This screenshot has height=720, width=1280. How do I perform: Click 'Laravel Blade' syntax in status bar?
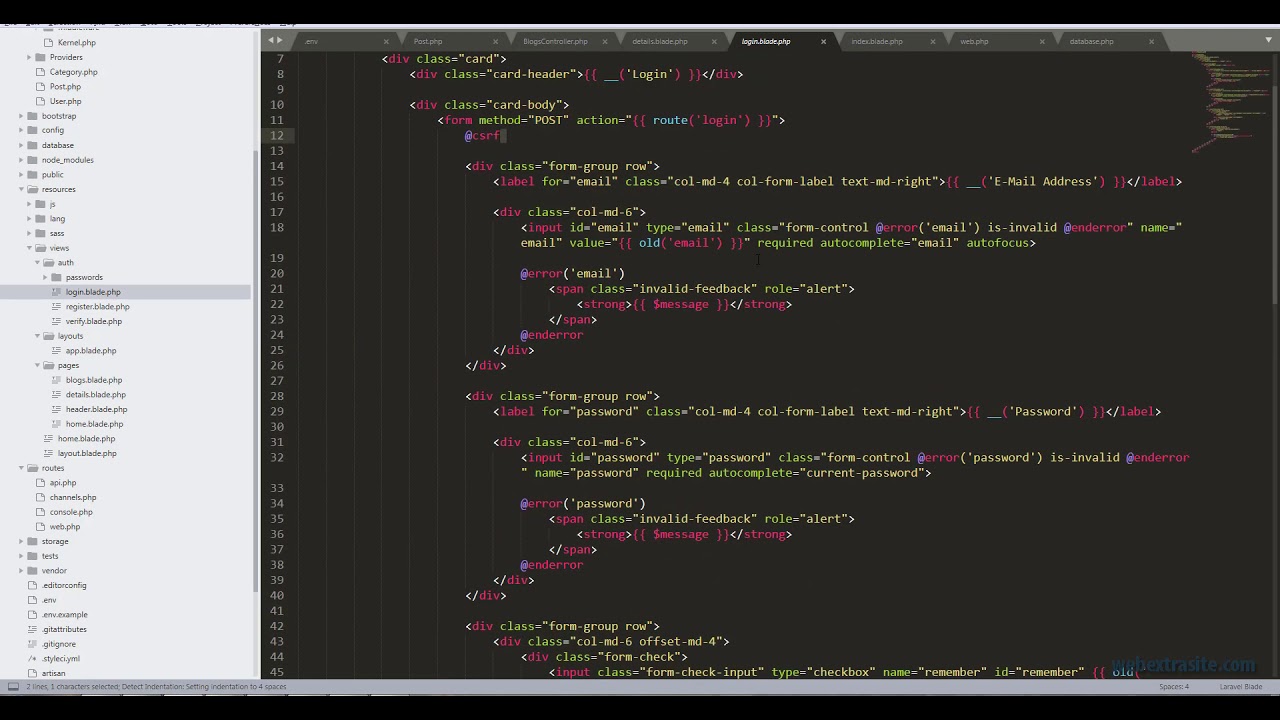1241,687
